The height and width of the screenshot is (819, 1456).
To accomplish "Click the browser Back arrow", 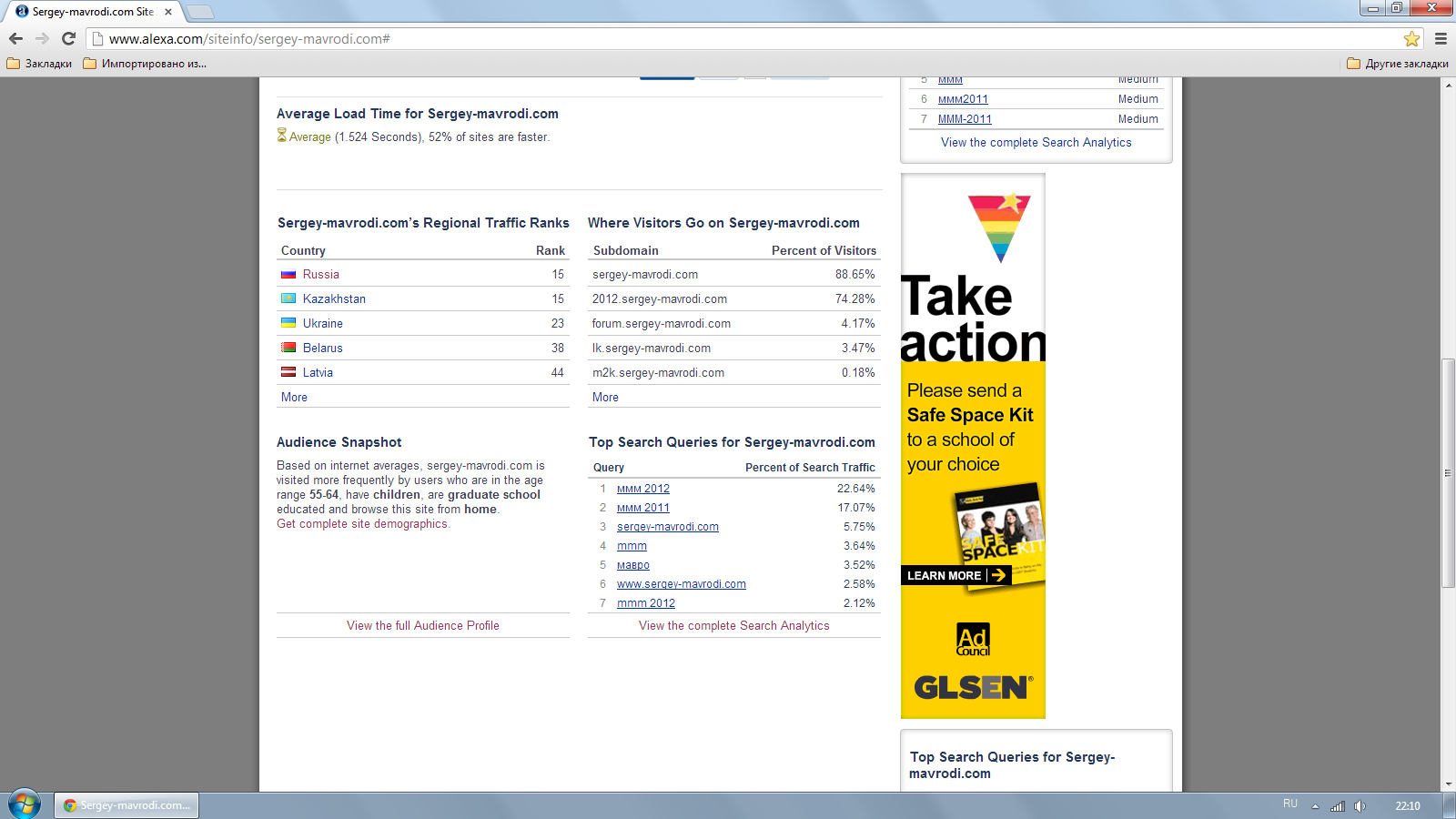I will pos(15,38).
